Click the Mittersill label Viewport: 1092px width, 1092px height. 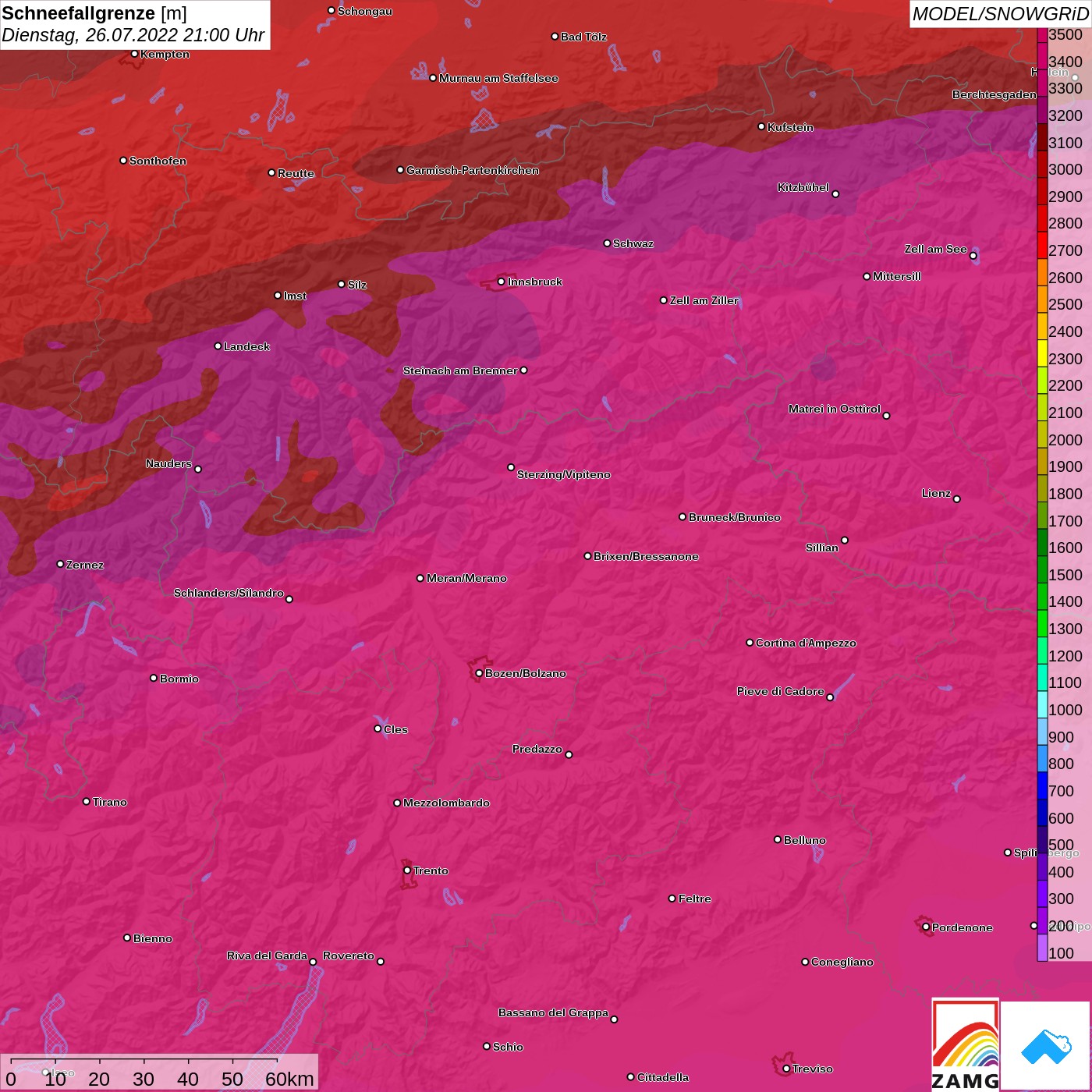pyautogui.click(x=897, y=276)
